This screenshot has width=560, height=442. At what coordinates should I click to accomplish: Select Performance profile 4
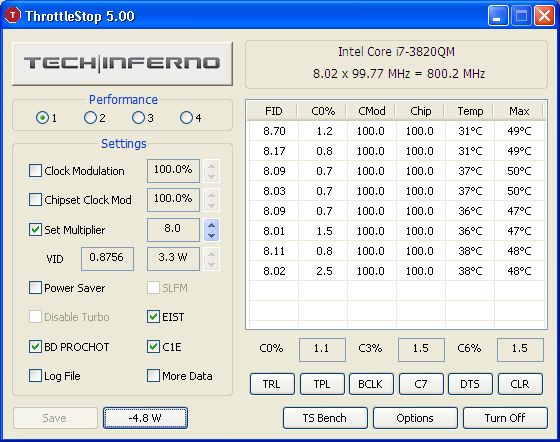[186, 117]
